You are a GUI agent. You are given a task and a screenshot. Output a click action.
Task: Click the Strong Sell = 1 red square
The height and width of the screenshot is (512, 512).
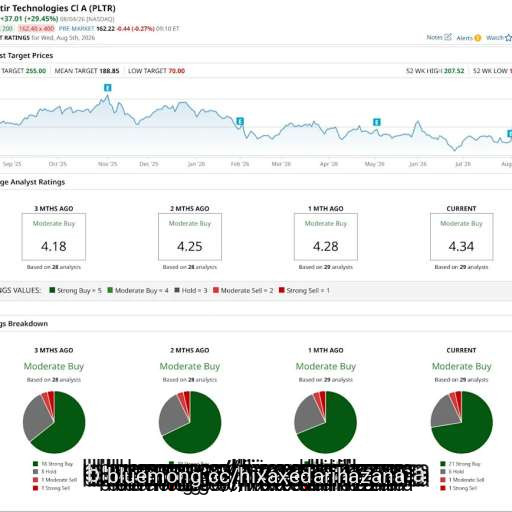tap(281, 290)
